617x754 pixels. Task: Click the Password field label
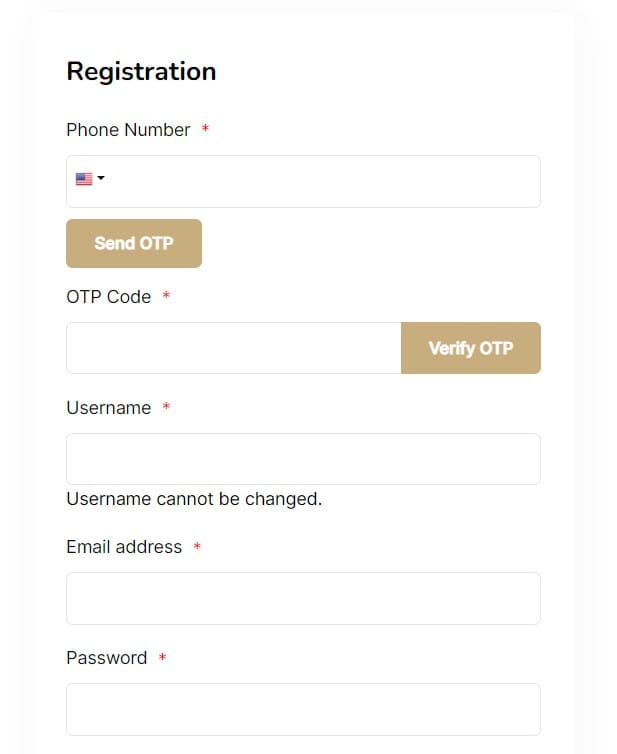click(x=107, y=658)
